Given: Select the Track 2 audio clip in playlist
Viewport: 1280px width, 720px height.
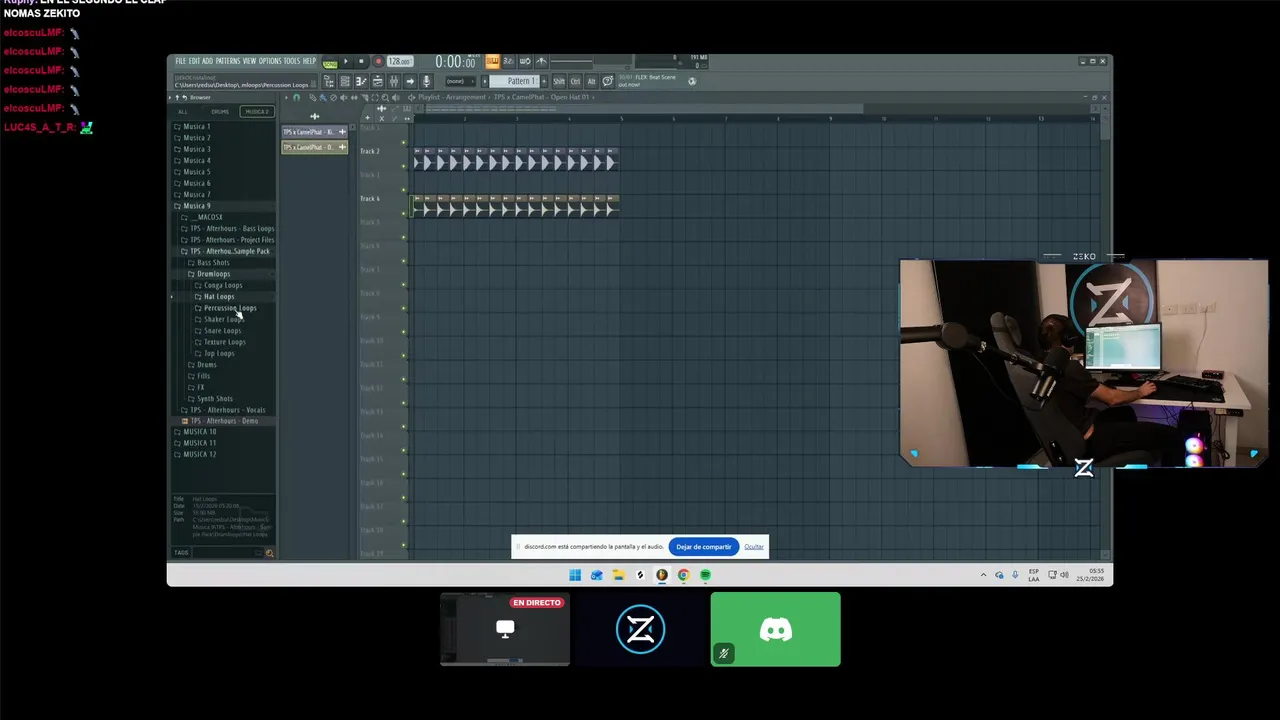Looking at the screenshot, I should (516, 160).
